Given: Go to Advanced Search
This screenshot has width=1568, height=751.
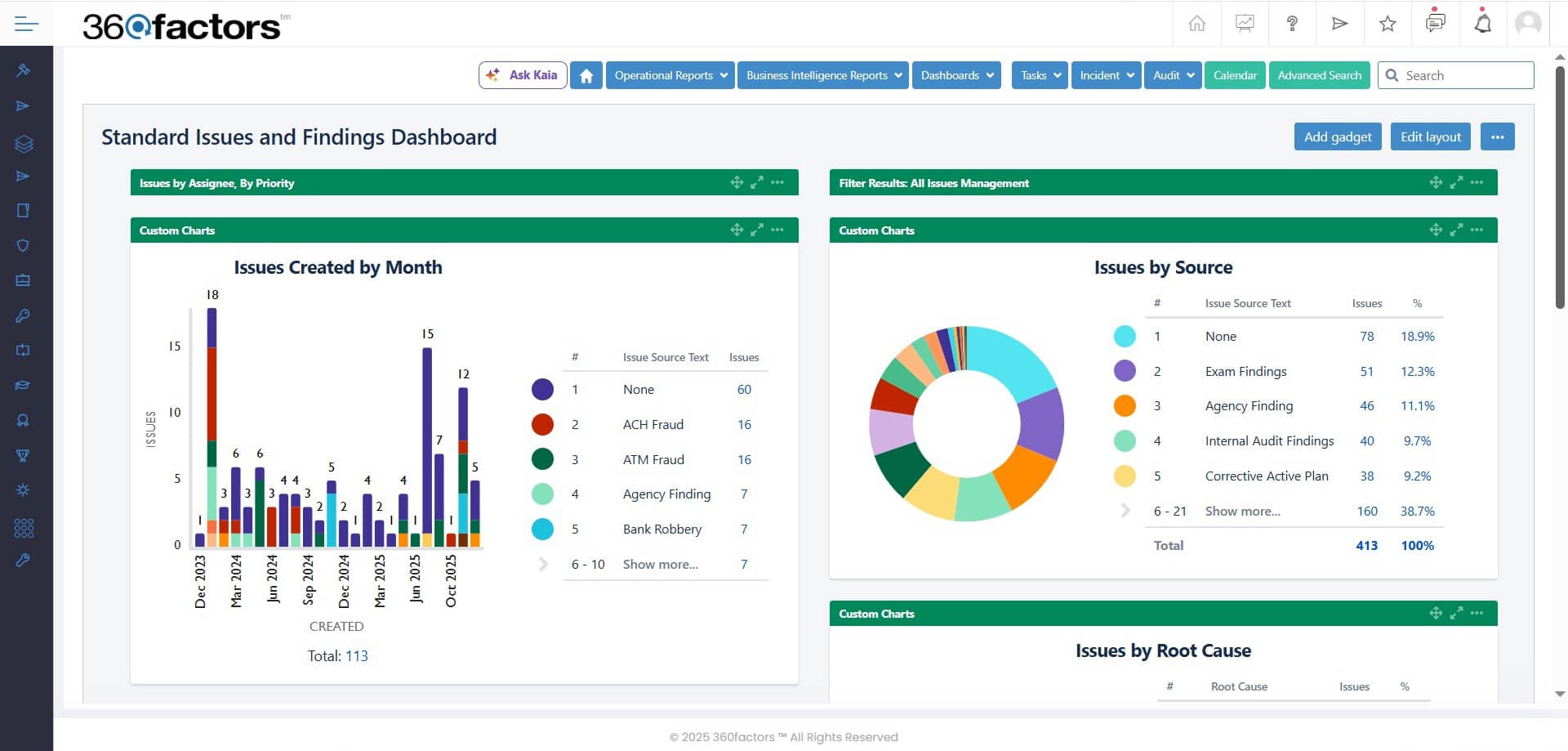Looking at the screenshot, I should 1320,75.
